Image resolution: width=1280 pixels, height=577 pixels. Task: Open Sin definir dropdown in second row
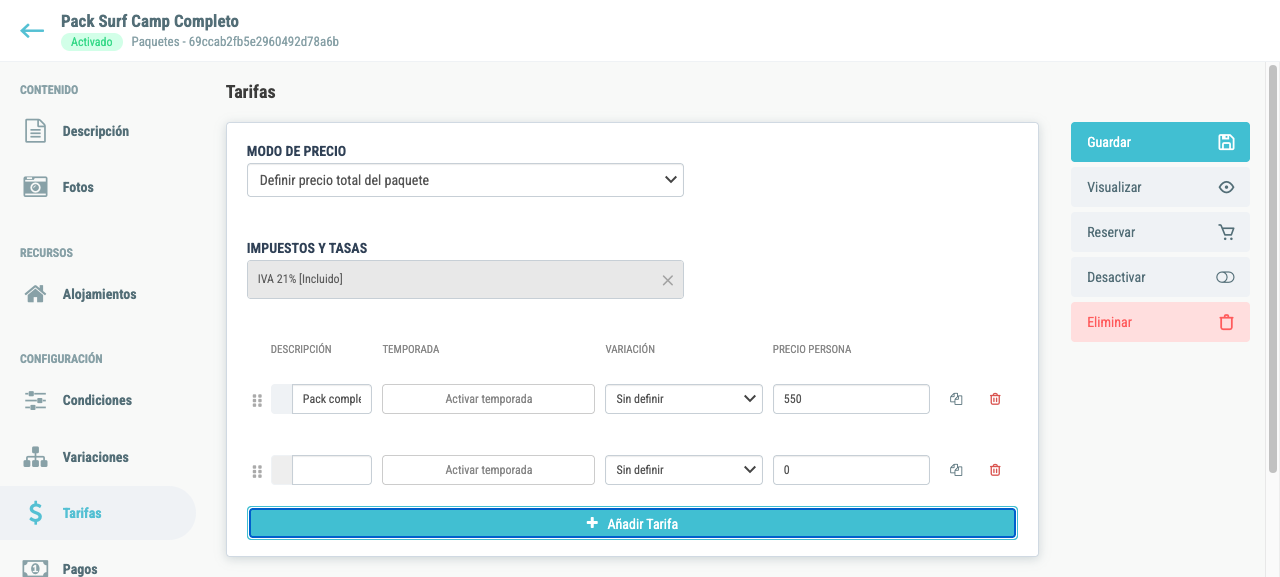[x=684, y=470]
